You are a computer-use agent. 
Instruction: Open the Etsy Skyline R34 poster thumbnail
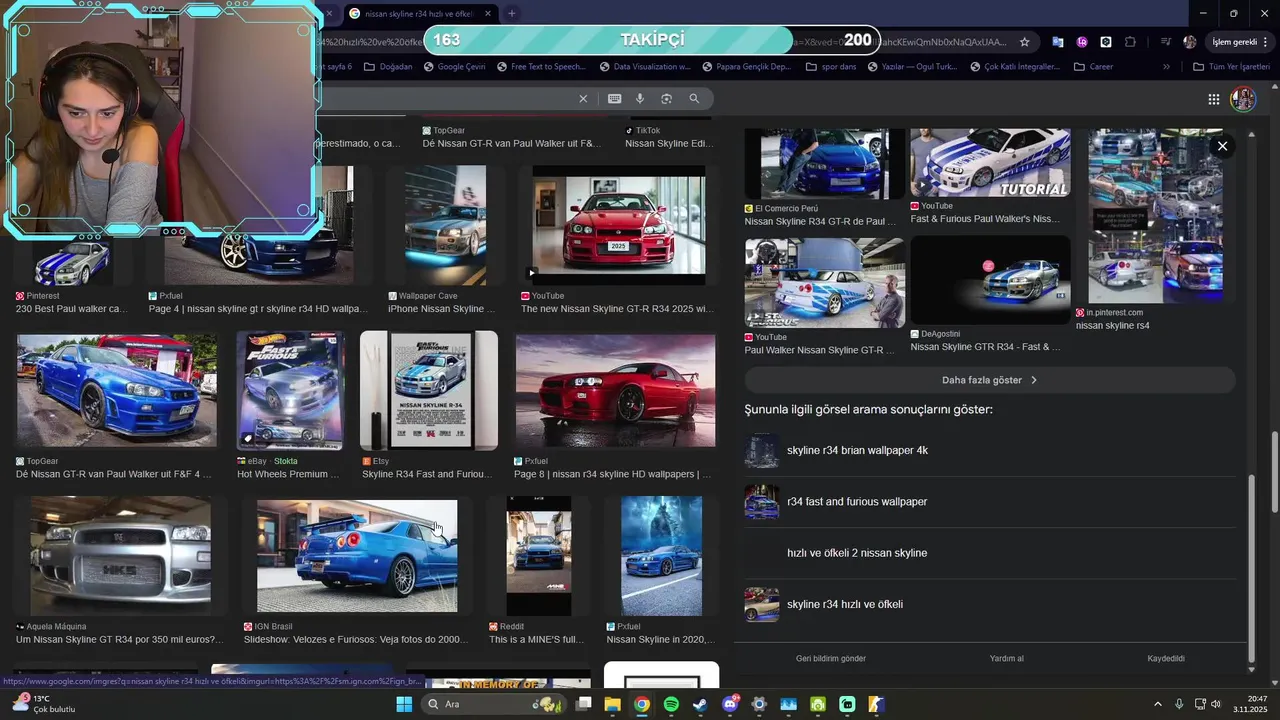pos(429,390)
